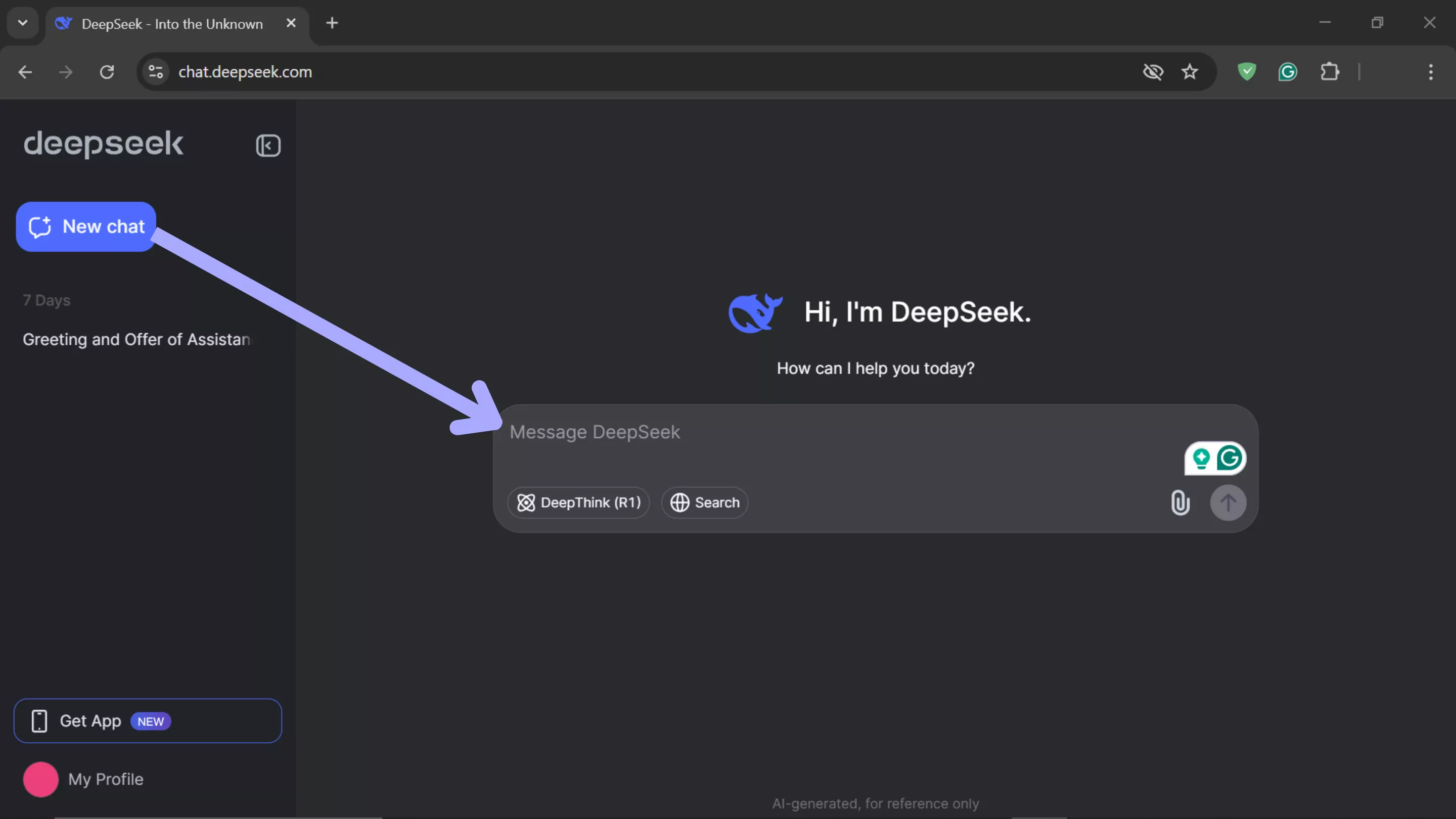Open the tab search dropdown arrow
The width and height of the screenshot is (1456, 819).
pos(22,23)
